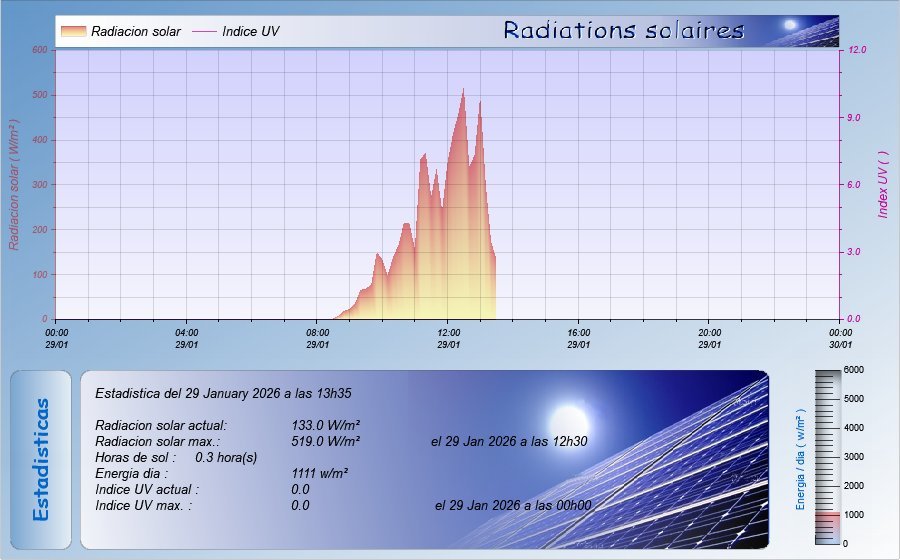Click the Radiacion solar legend color swatch
Viewport: 900px width, 560px height.
click(73, 32)
